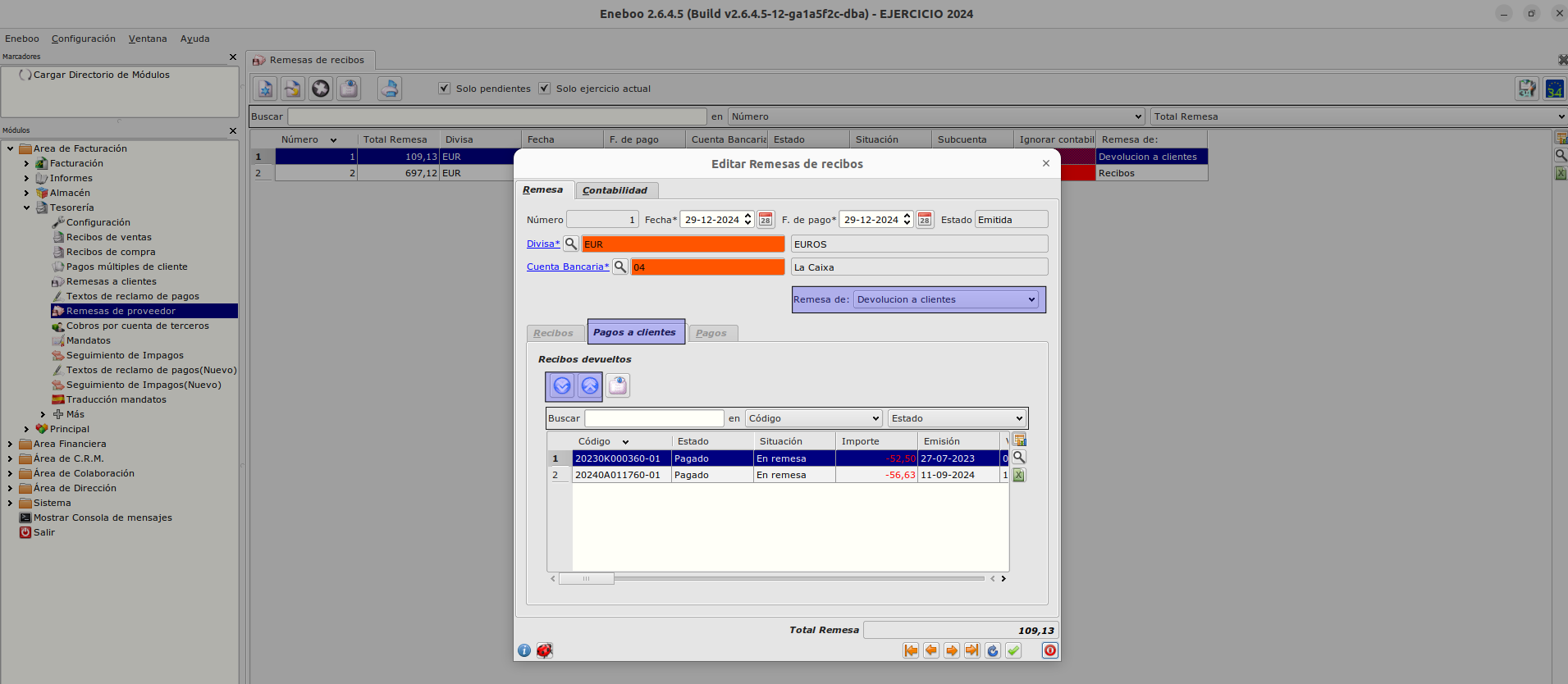The height and width of the screenshot is (684, 1568).
Task: Accept changes with green checkmark
Action: 1013,650
